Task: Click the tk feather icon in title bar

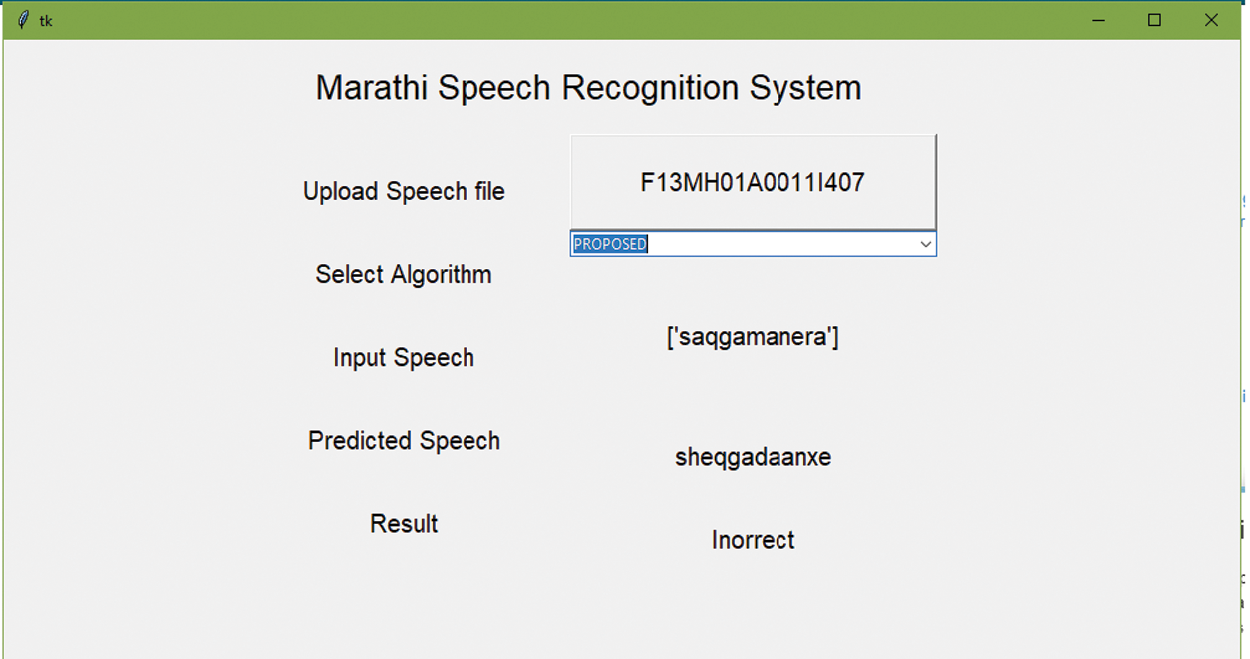Action: click(23, 20)
